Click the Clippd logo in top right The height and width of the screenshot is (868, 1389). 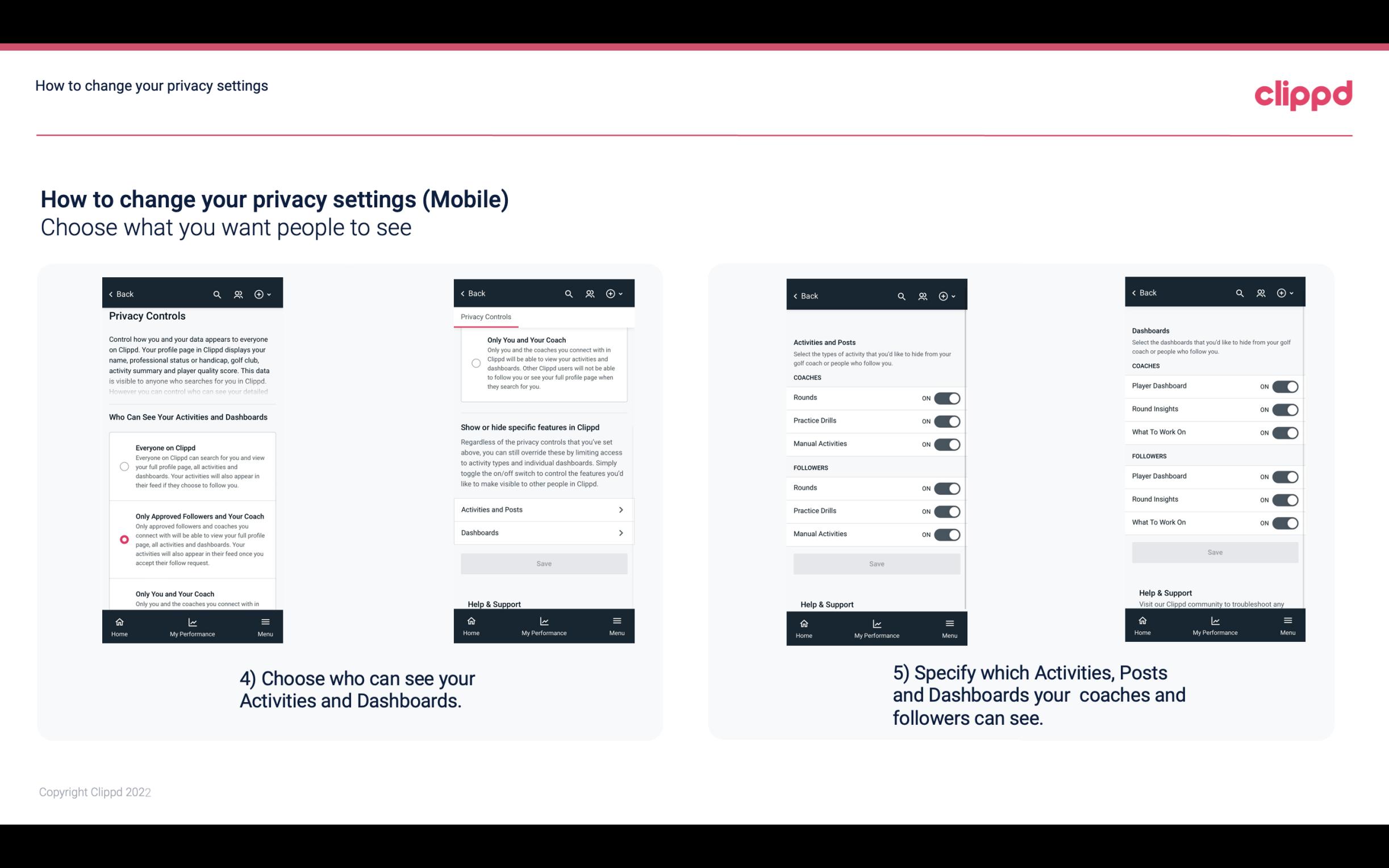(1303, 94)
